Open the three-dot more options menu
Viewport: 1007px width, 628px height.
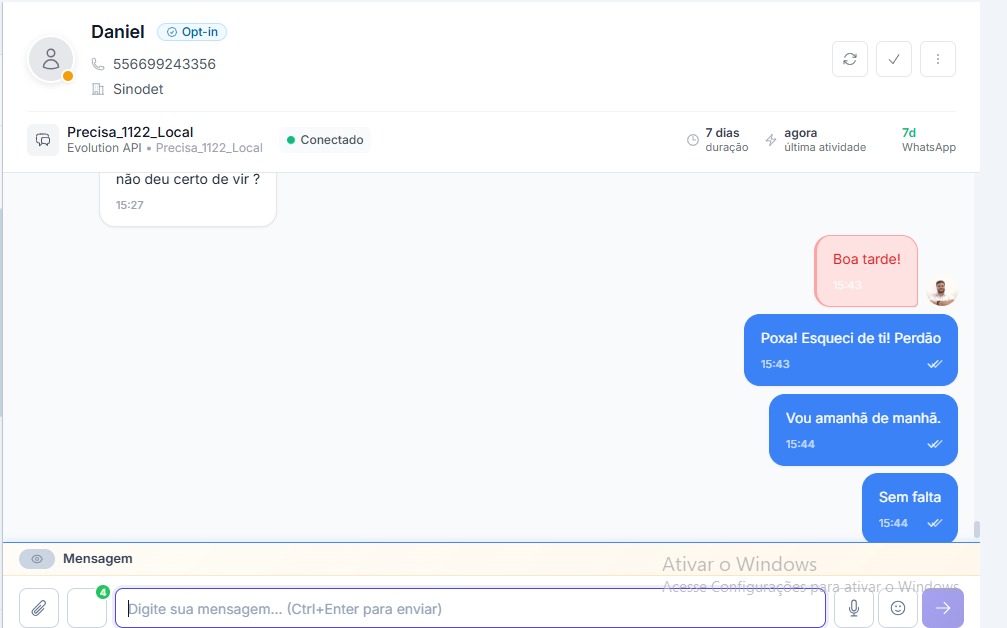pyautogui.click(x=937, y=59)
